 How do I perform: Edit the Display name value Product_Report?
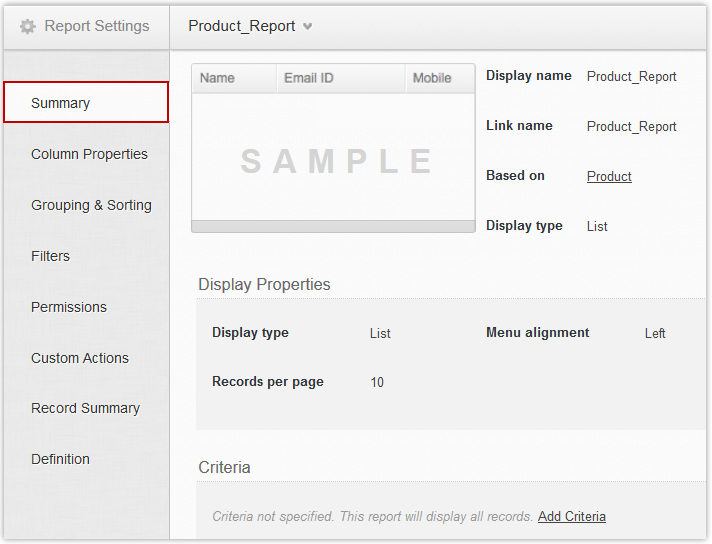(631, 76)
